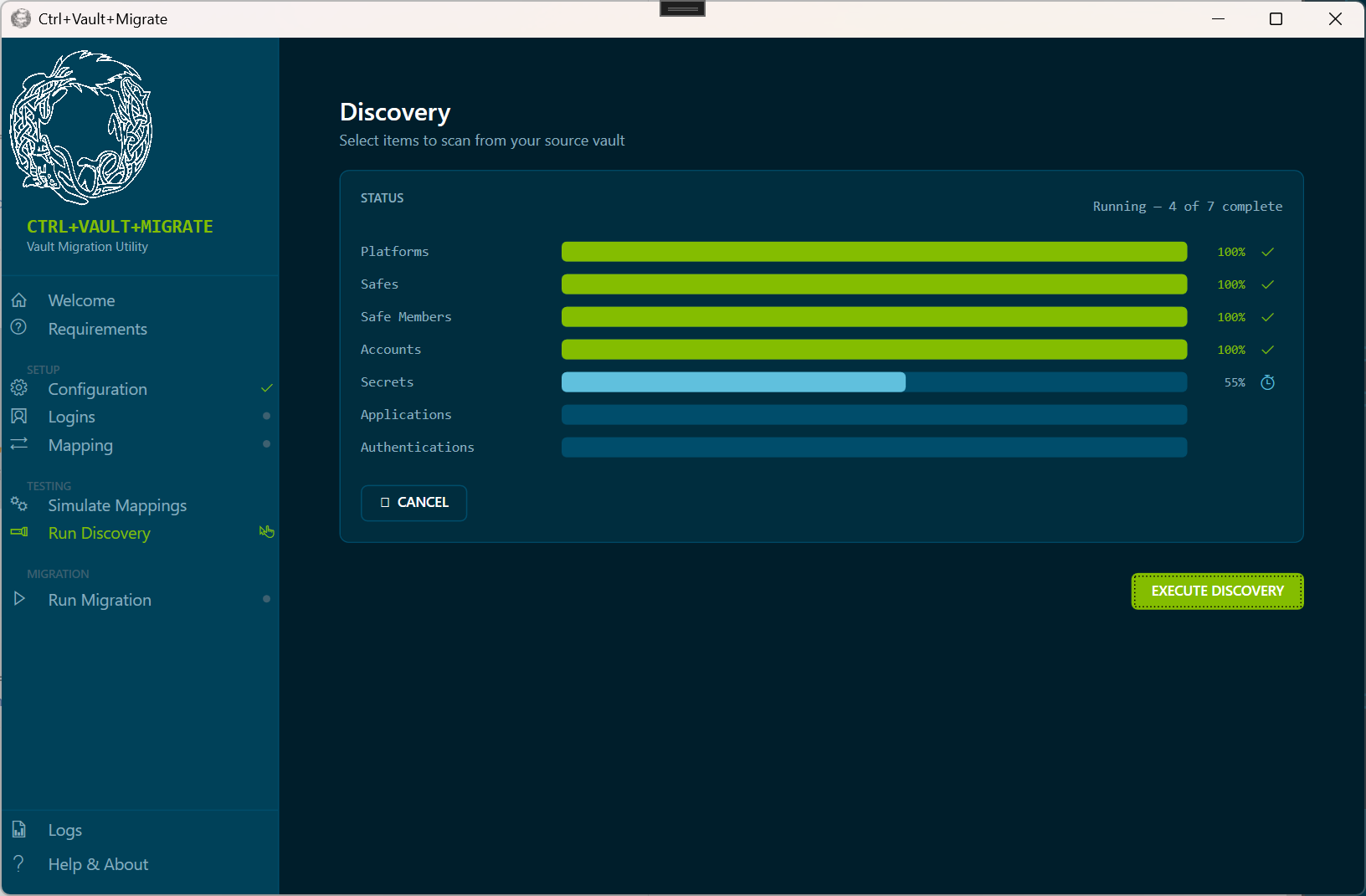Close the Ctrl+Vault+Migrate window
Image resolution: width=1366 pixels, height=896 pixels.
click(x=1335, y=18)
